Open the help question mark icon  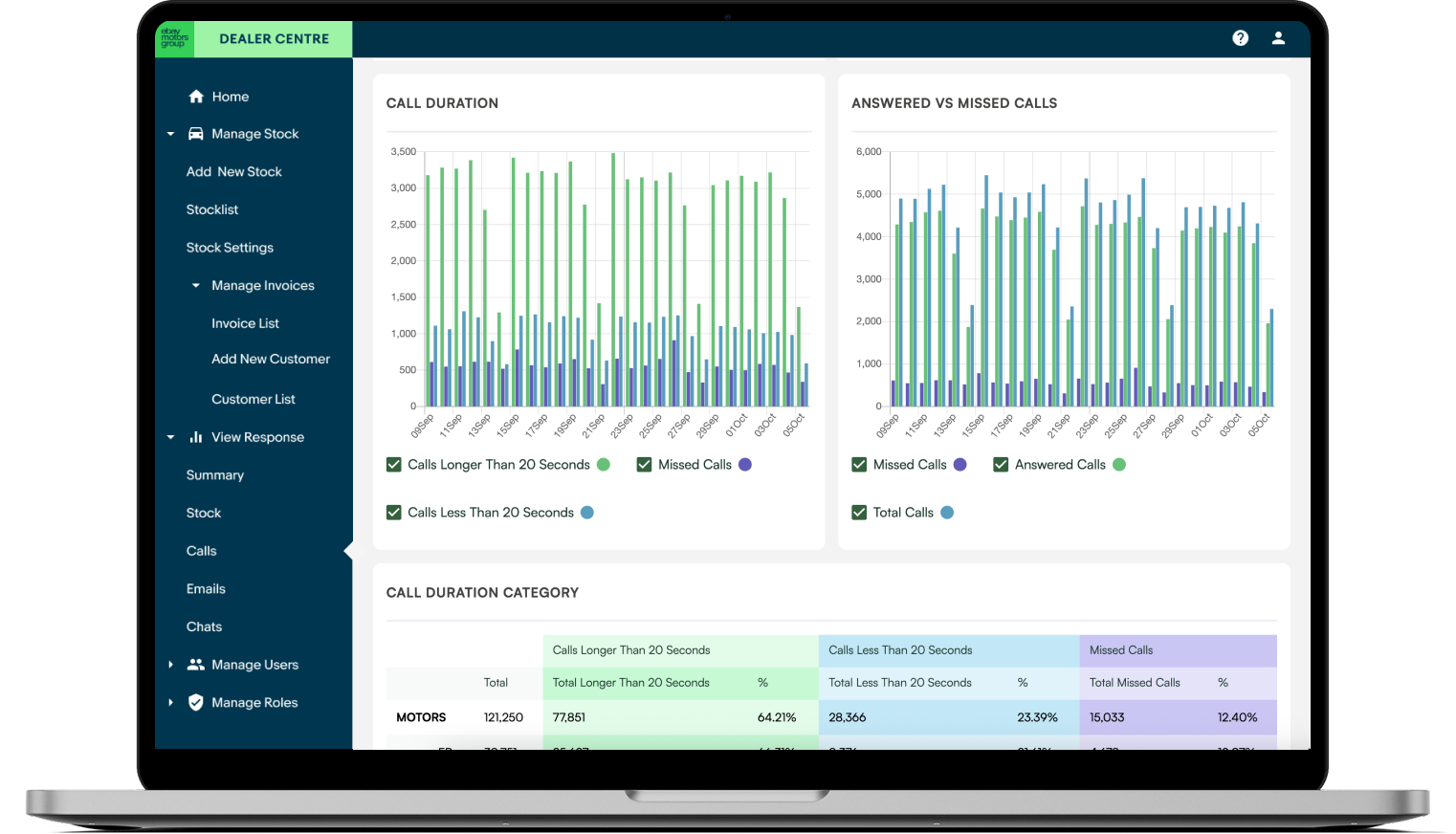pyautogui.click(x=1241, y=38)
